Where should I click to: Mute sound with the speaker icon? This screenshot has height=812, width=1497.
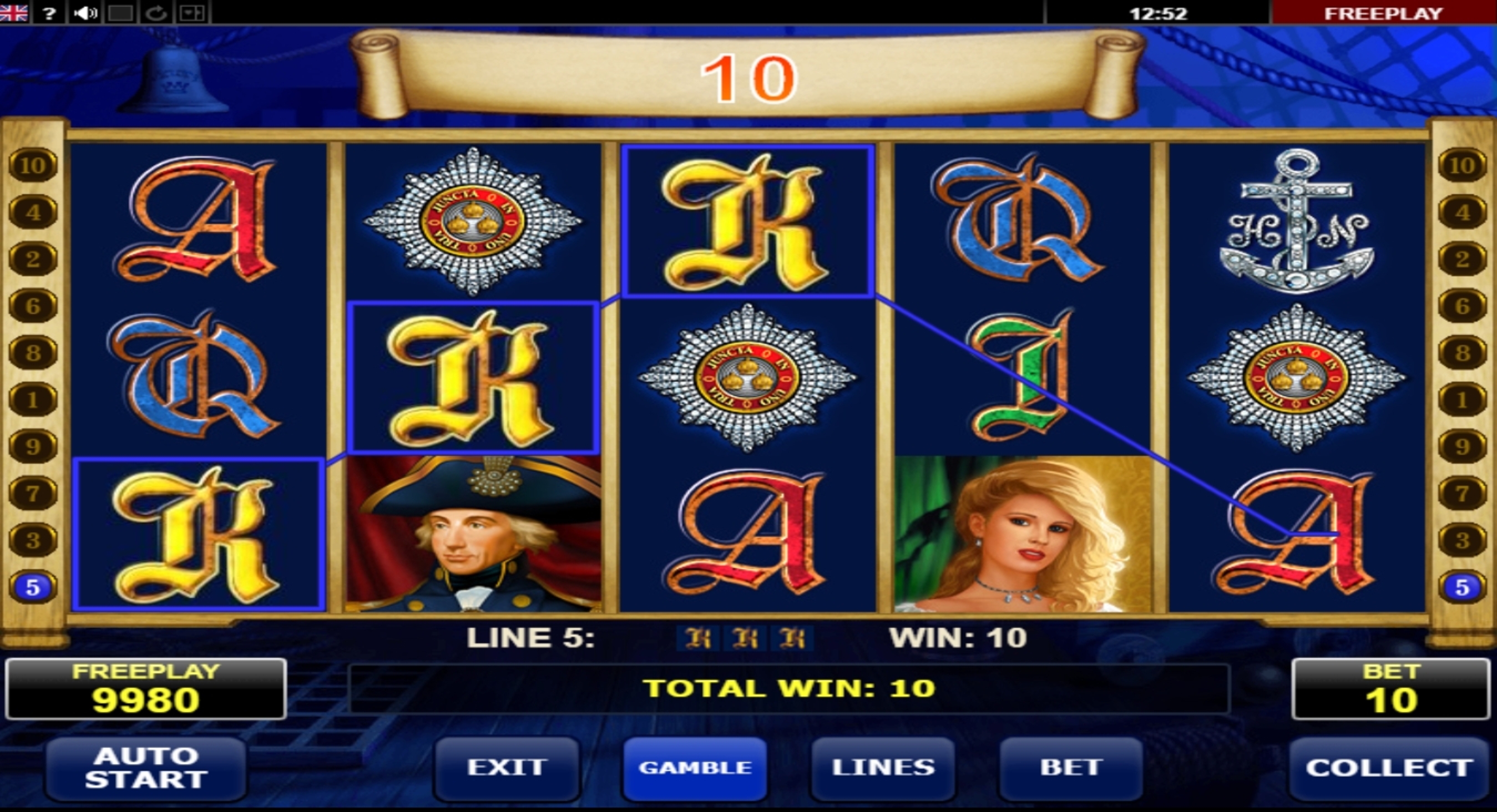[85, 12]
